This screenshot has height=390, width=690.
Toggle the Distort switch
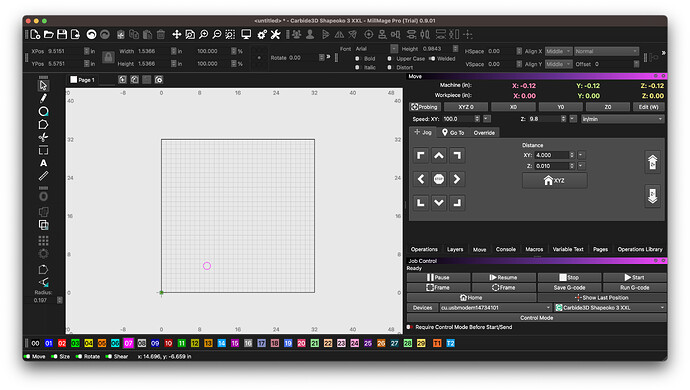[x=389, y=67]
